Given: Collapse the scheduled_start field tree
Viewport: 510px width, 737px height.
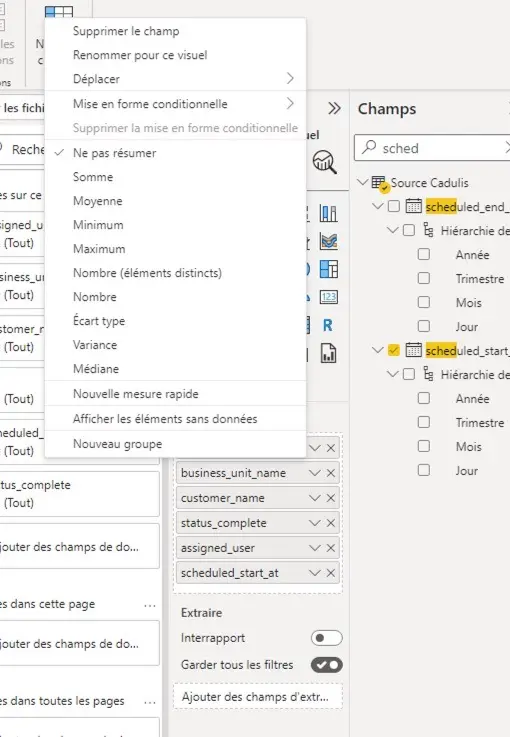Looking at the screenshot, I should [377, 350].
